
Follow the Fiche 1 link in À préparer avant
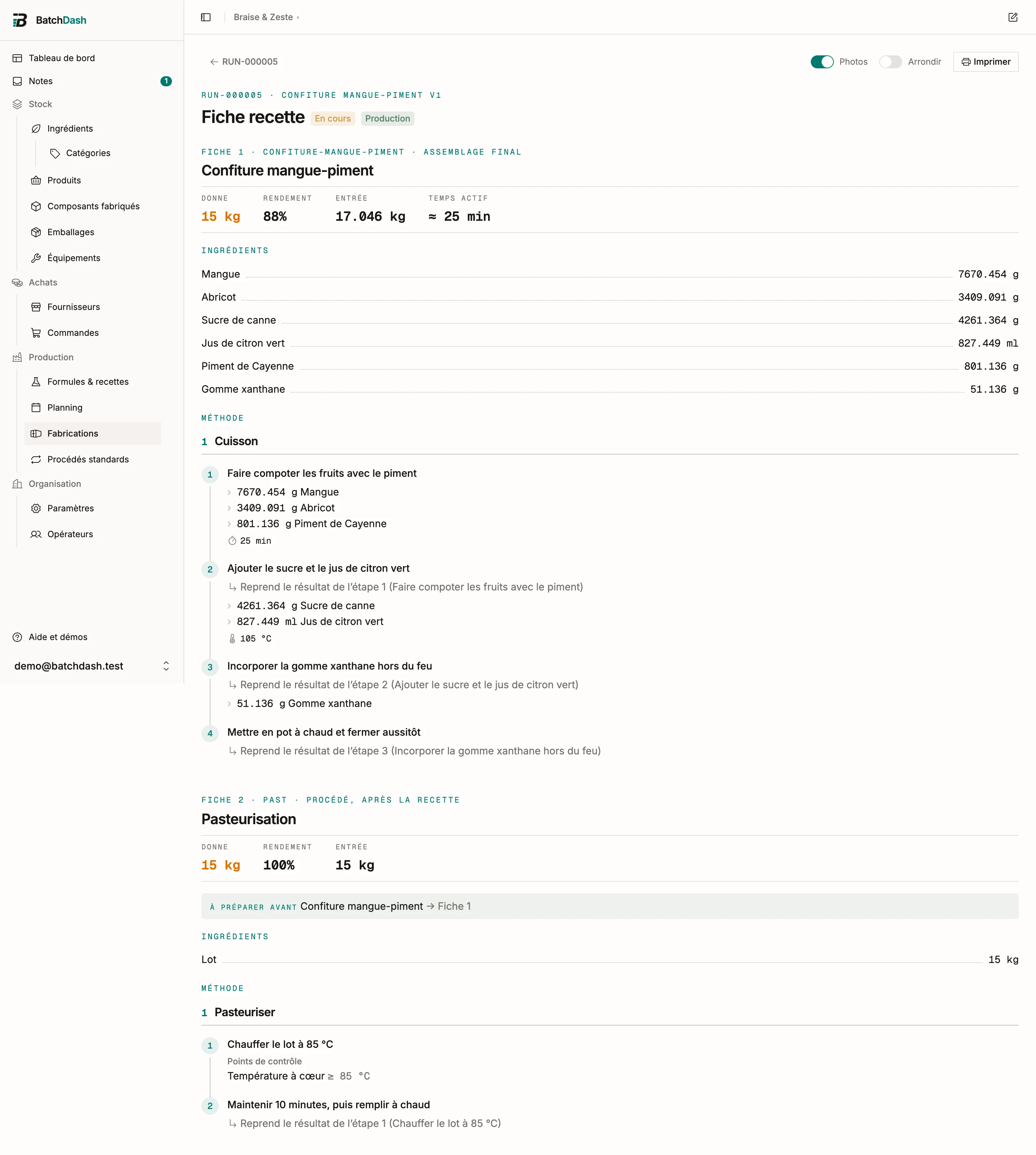[454, 907]
